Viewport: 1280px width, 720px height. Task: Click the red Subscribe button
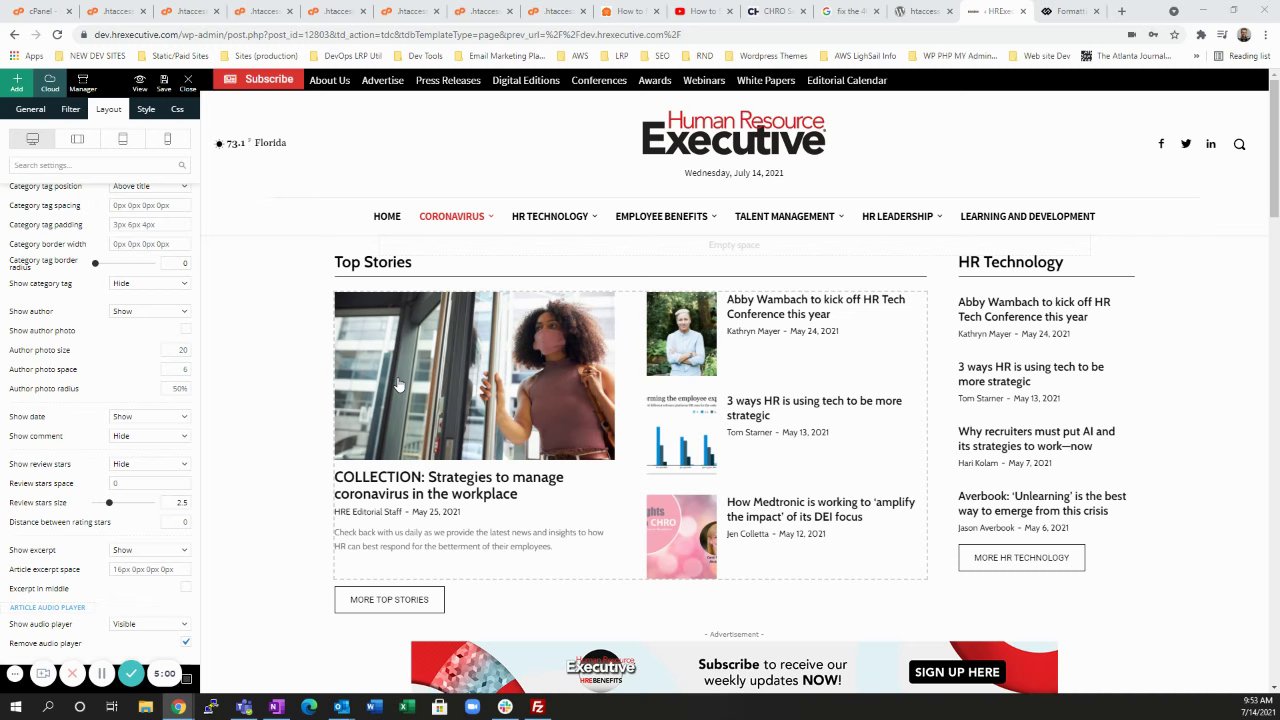pos(258,79)
